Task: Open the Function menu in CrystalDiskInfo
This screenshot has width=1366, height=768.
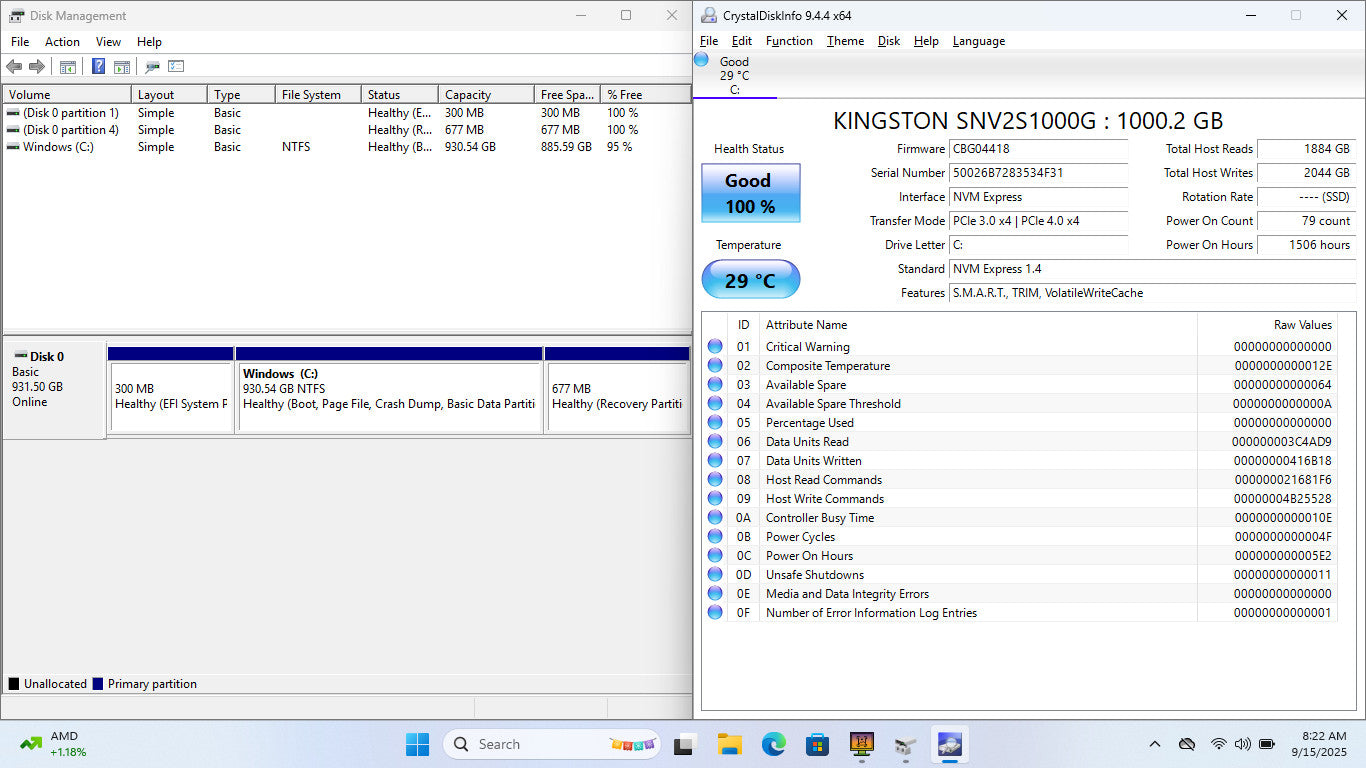Action: pyautogui.click(x=789, y=41)
